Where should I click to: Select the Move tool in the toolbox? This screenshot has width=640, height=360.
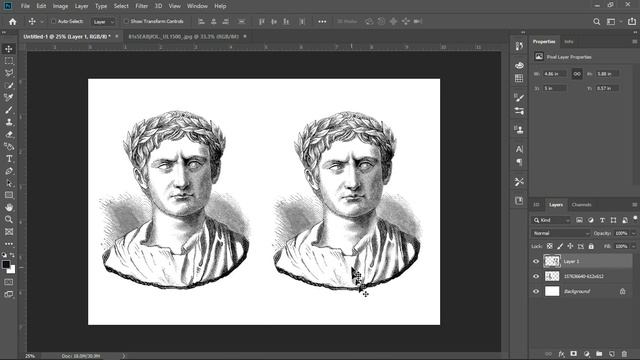pyautogui.click(x=9, y=49)
